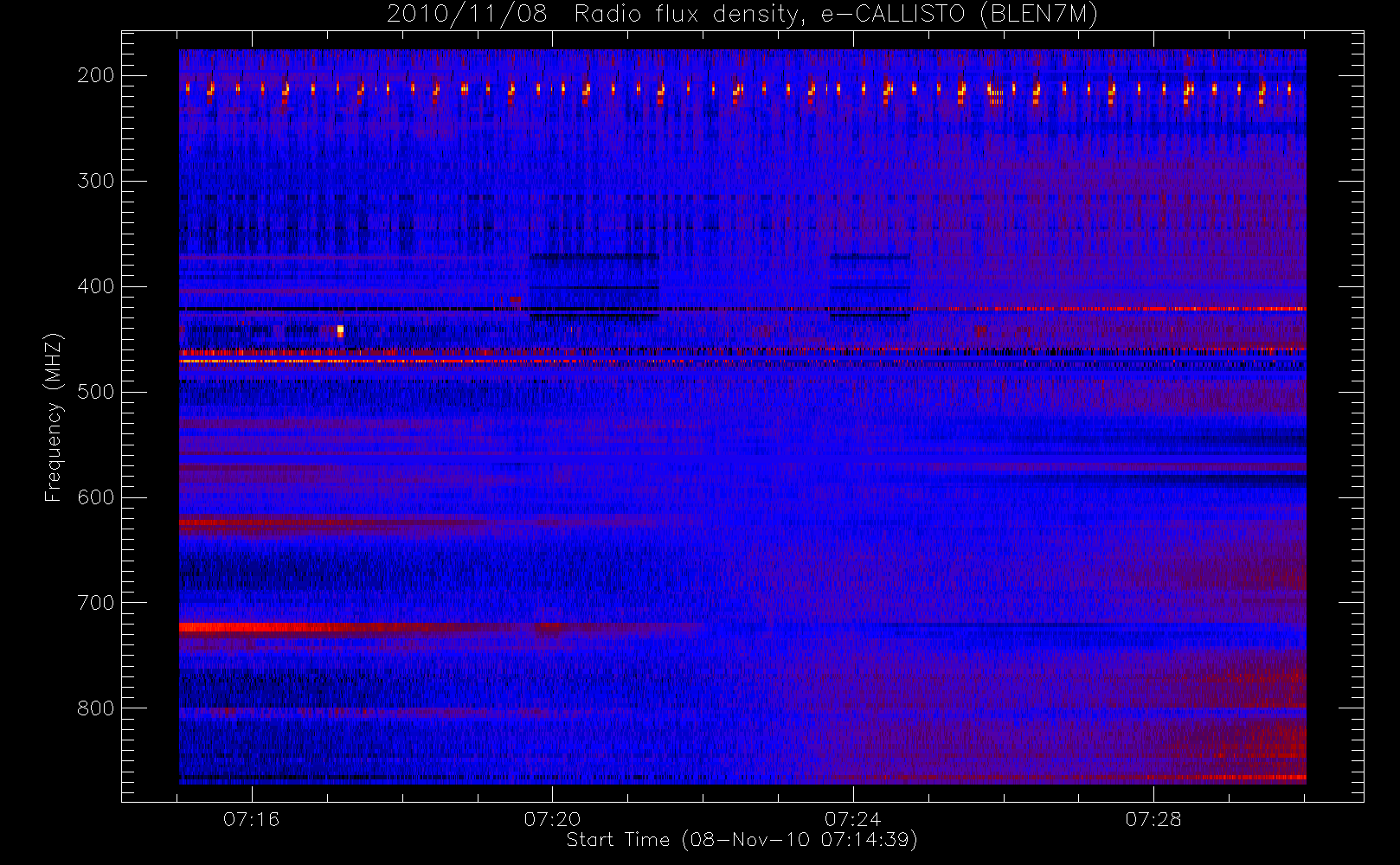Click the plot title 'Radio flux density, e-CALLISTO (BLEN7M)'
Image resolution: width=1400 pixels, height=865 pixels.
pos(836,15)
